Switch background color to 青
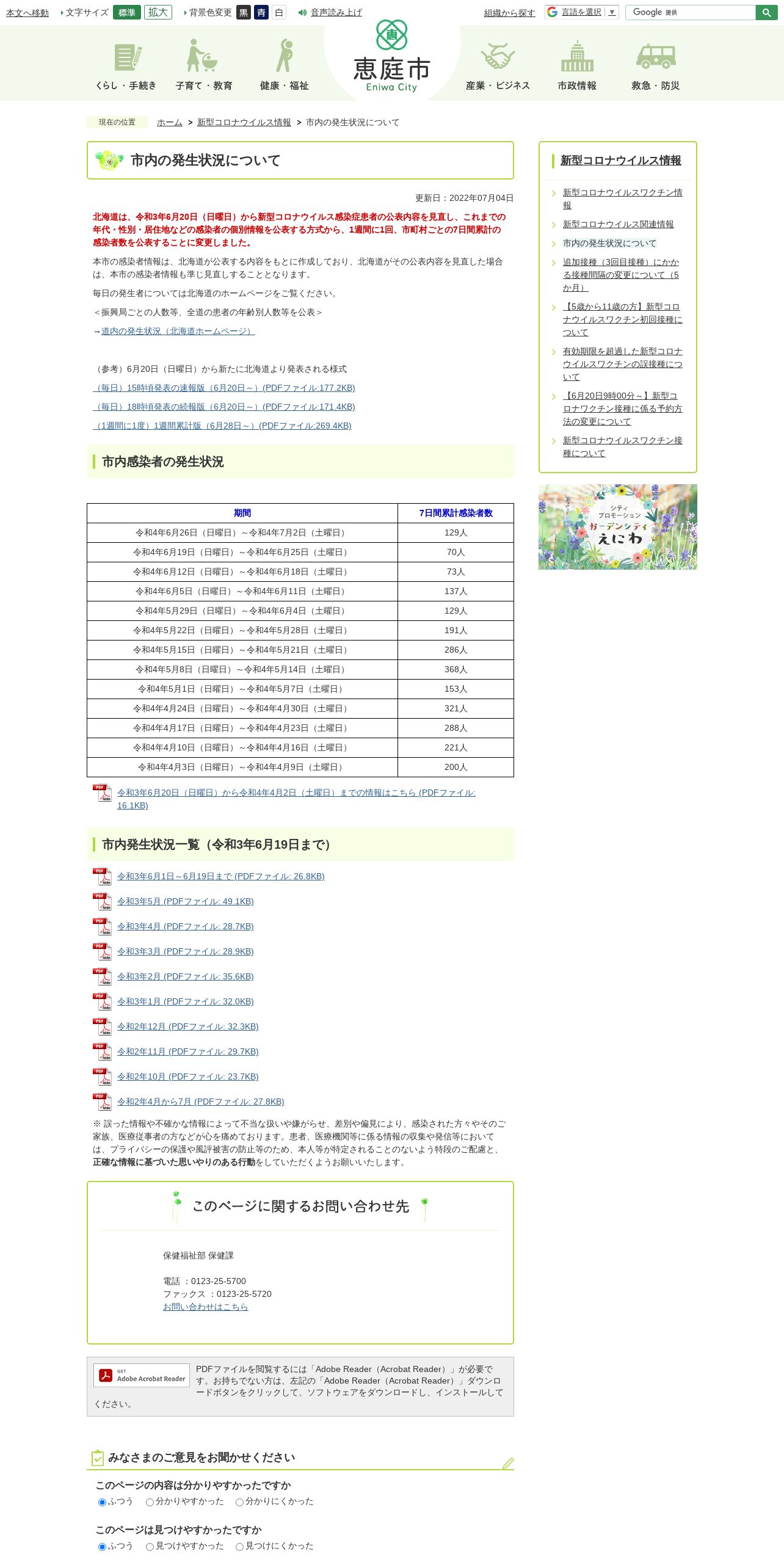 [261, 12]
